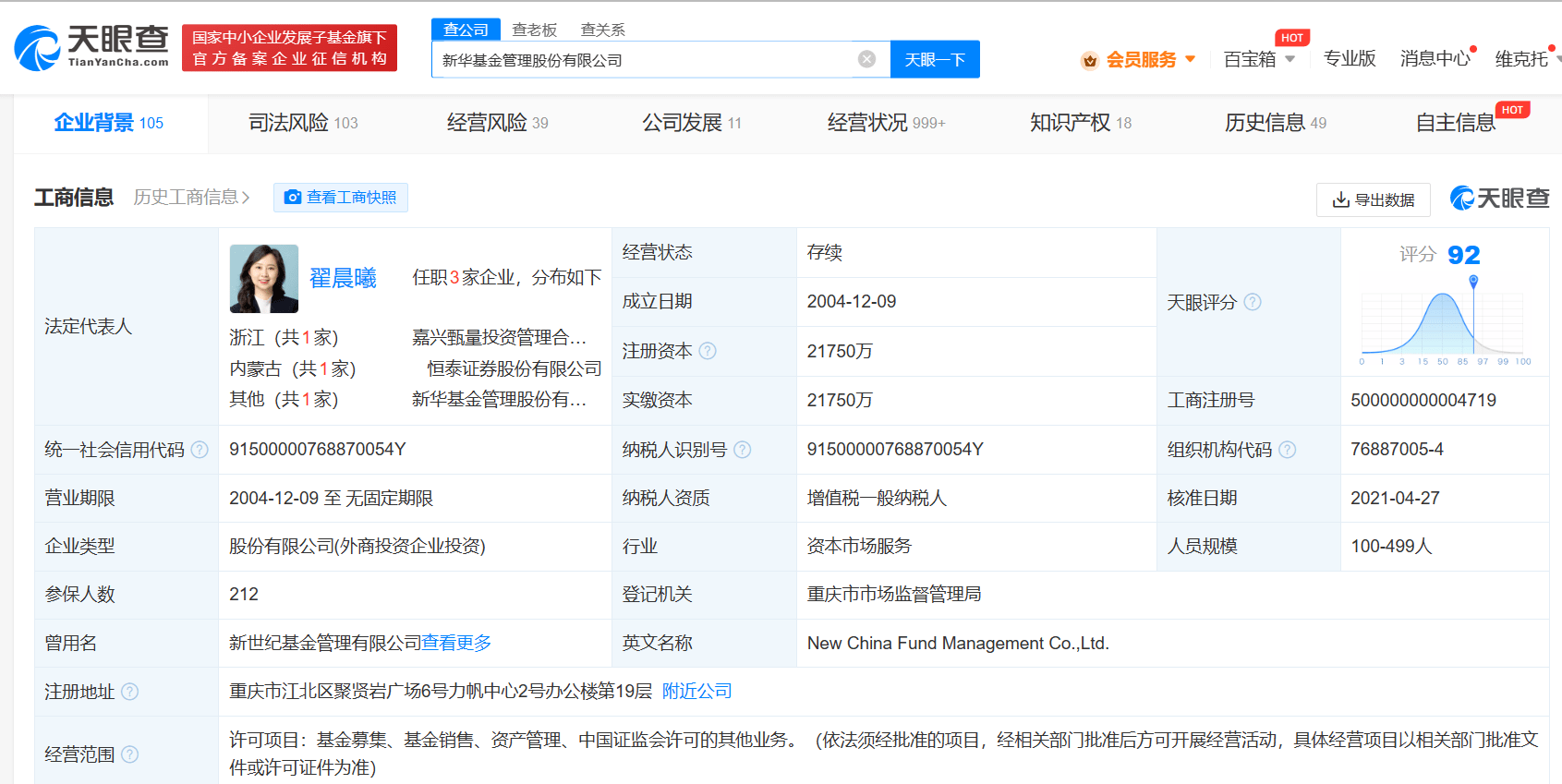Viewport: 1562px width, 784px height.
Task: Click help icon beside 注册地址
Action: click(x=130, y=692)
